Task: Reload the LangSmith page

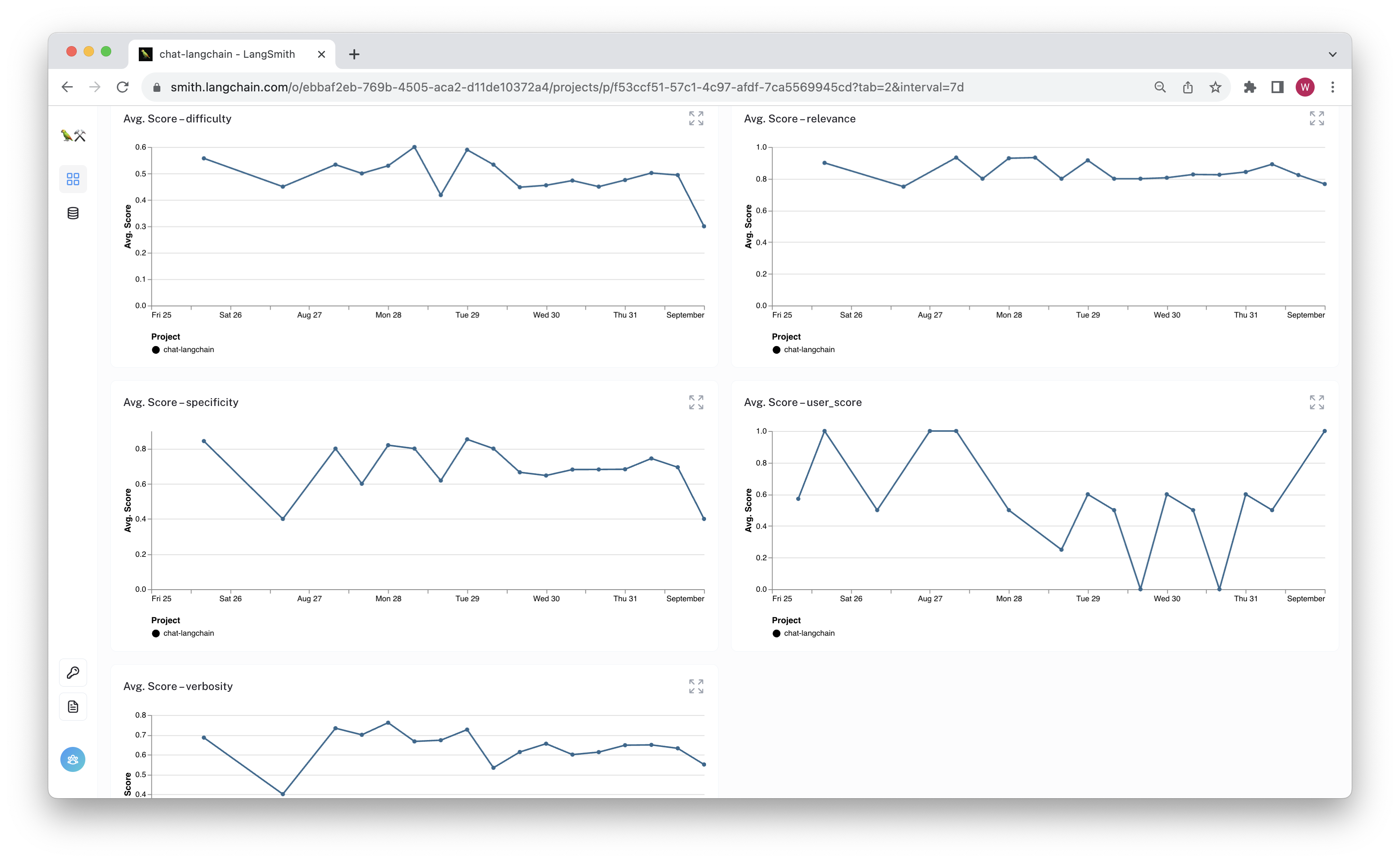Action: pyautogui.click(x=122, y=87)
